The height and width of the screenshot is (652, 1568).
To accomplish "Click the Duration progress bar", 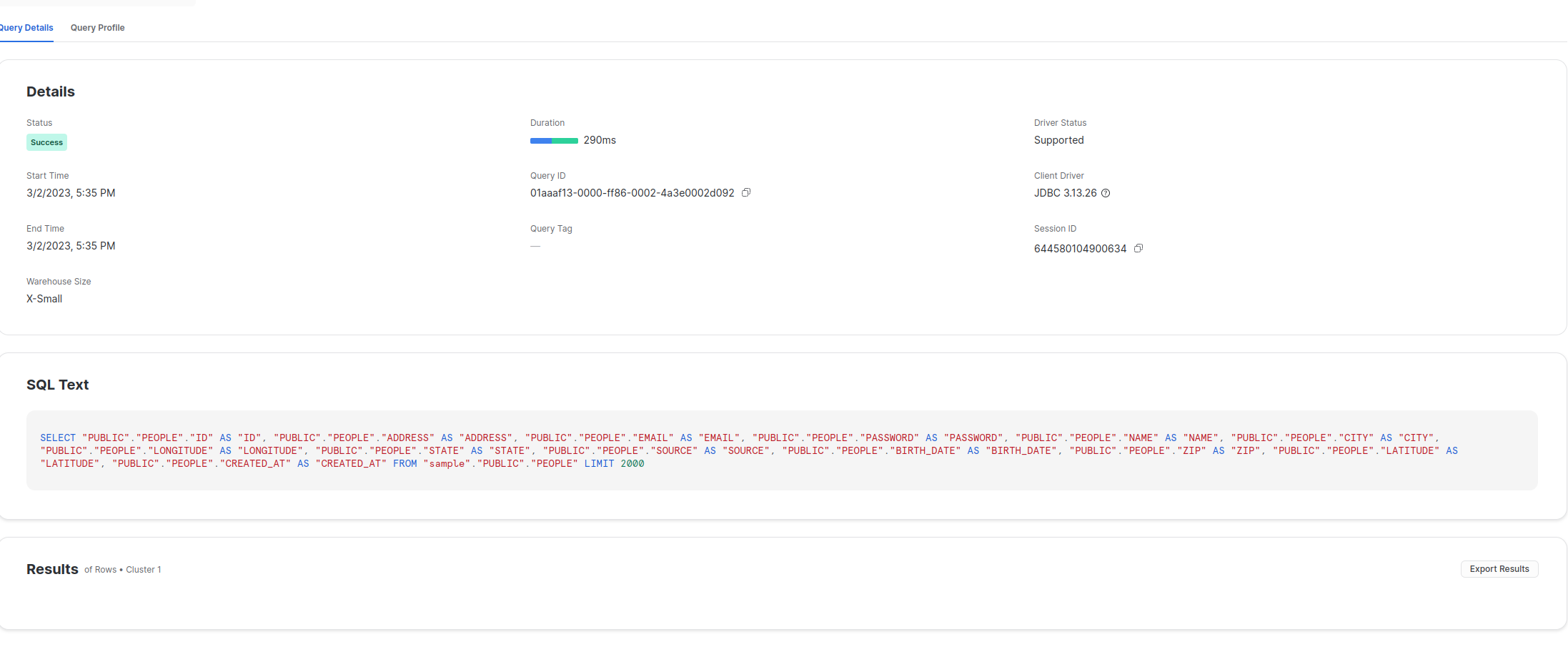I will pos(553,141).
